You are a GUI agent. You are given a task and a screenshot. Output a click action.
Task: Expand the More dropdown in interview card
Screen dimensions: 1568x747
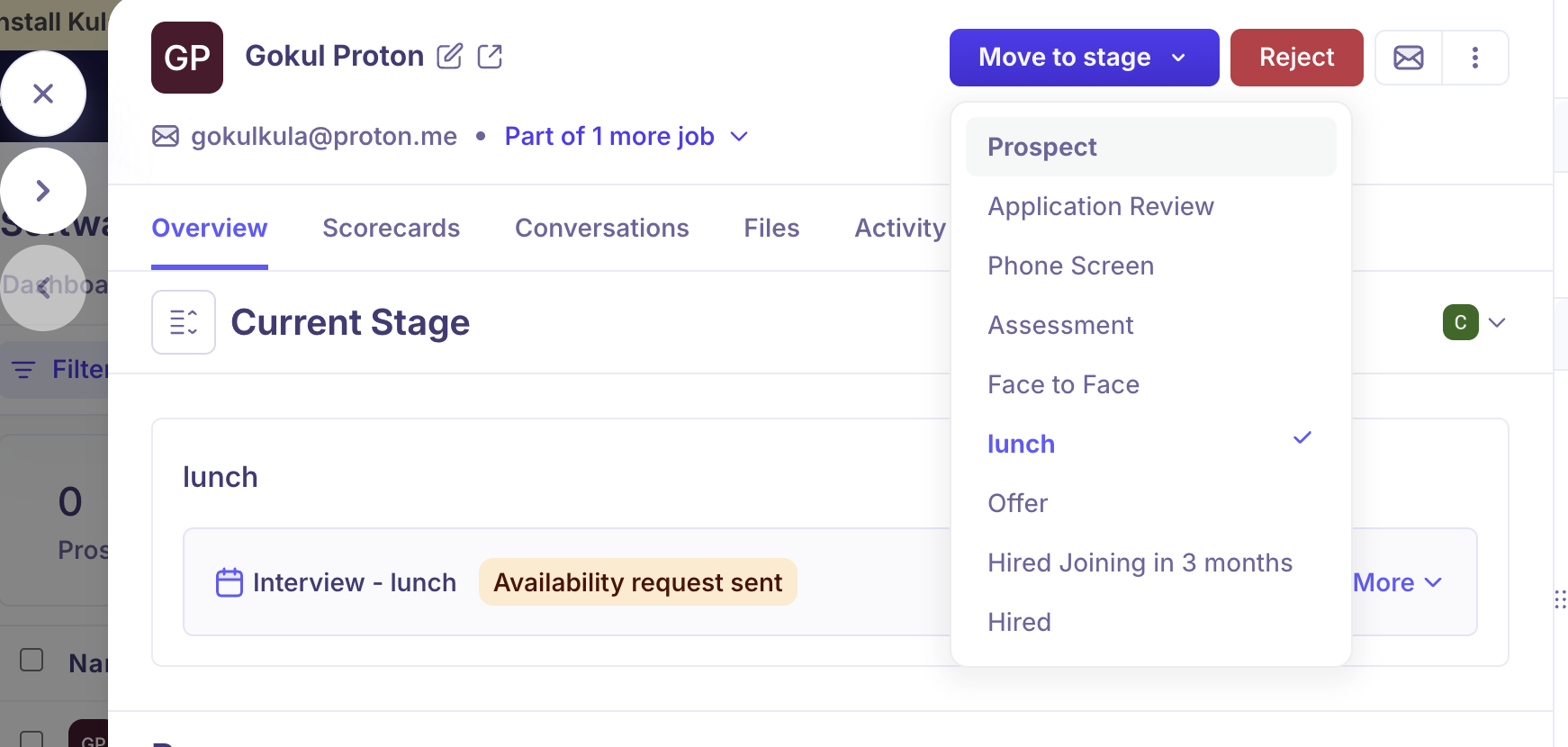click(x=1397, y=582)
